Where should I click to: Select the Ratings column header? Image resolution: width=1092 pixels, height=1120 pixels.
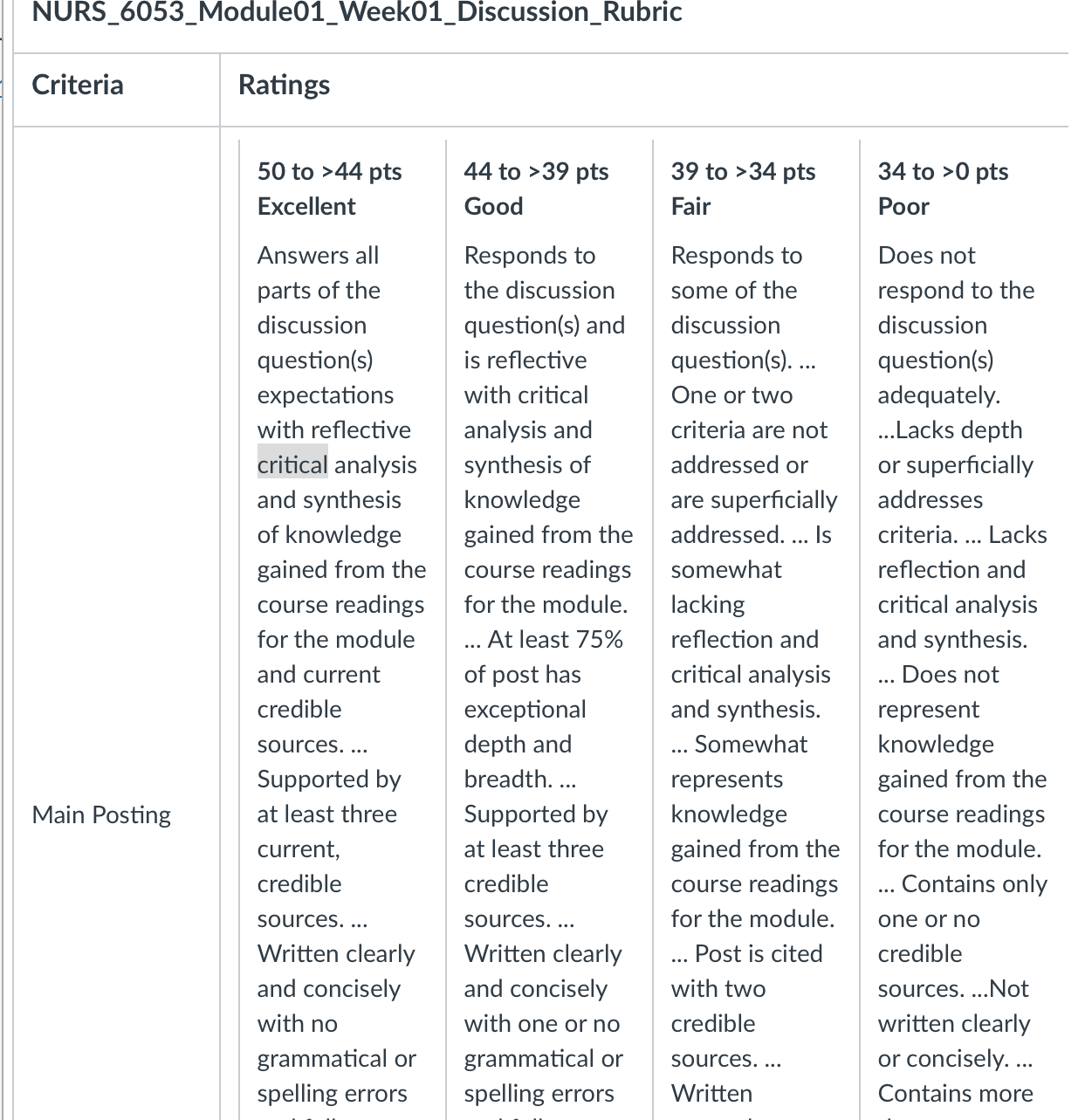click(x=284, y=85)
